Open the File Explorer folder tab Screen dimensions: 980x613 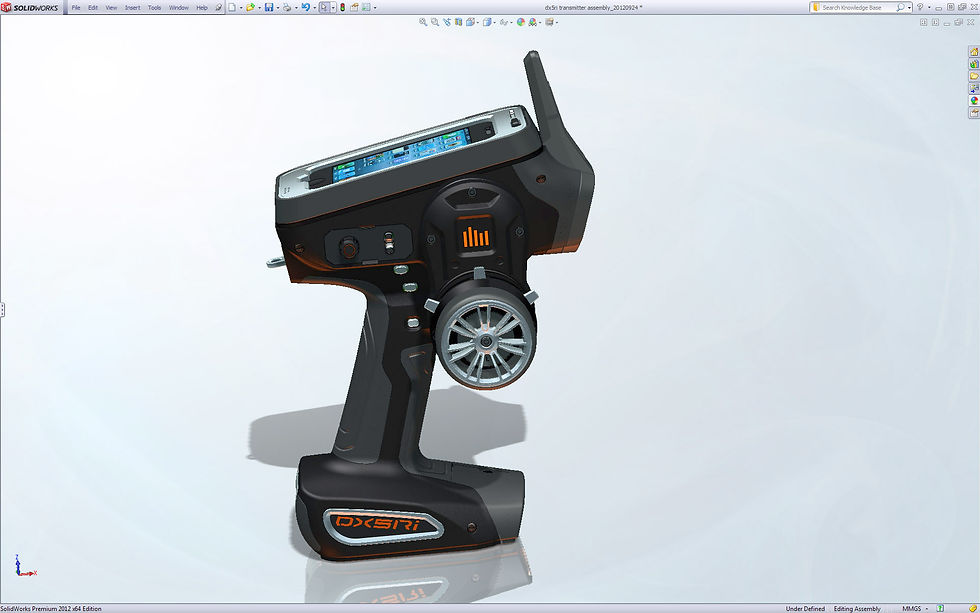pyautogui.click(x=974, y=76)
